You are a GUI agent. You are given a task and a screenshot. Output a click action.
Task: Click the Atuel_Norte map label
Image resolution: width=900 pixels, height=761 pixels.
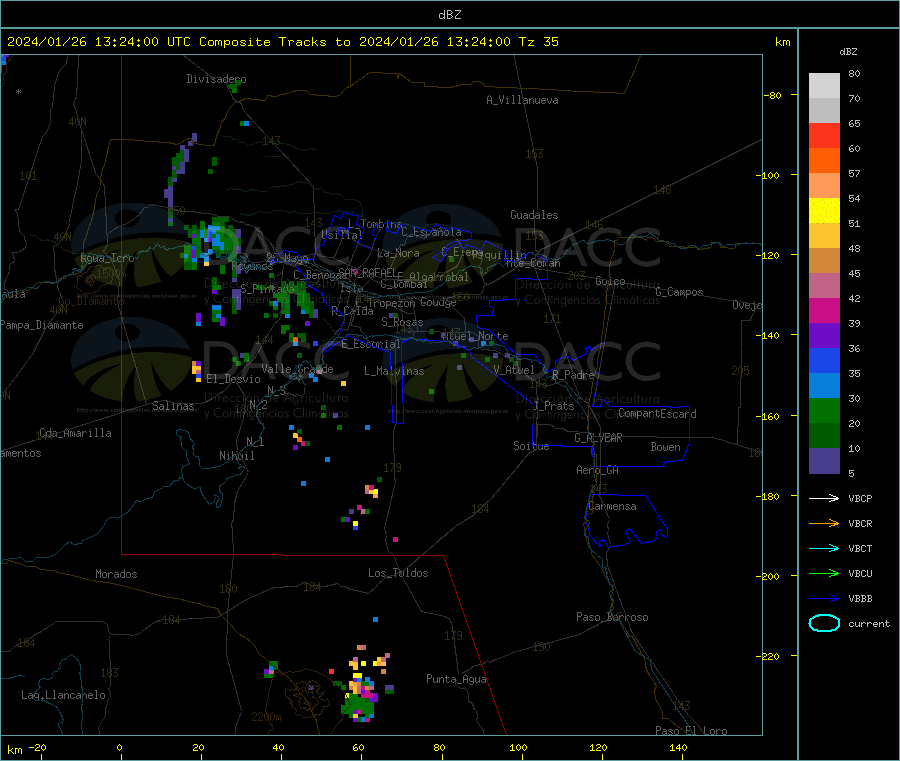coord(475,336)
